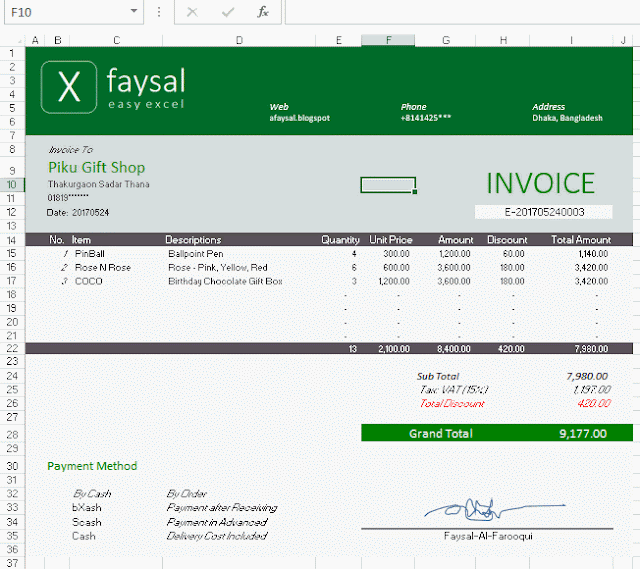Open the Insert Function fx icon
640x569 pixels.
tap(263, 12)
